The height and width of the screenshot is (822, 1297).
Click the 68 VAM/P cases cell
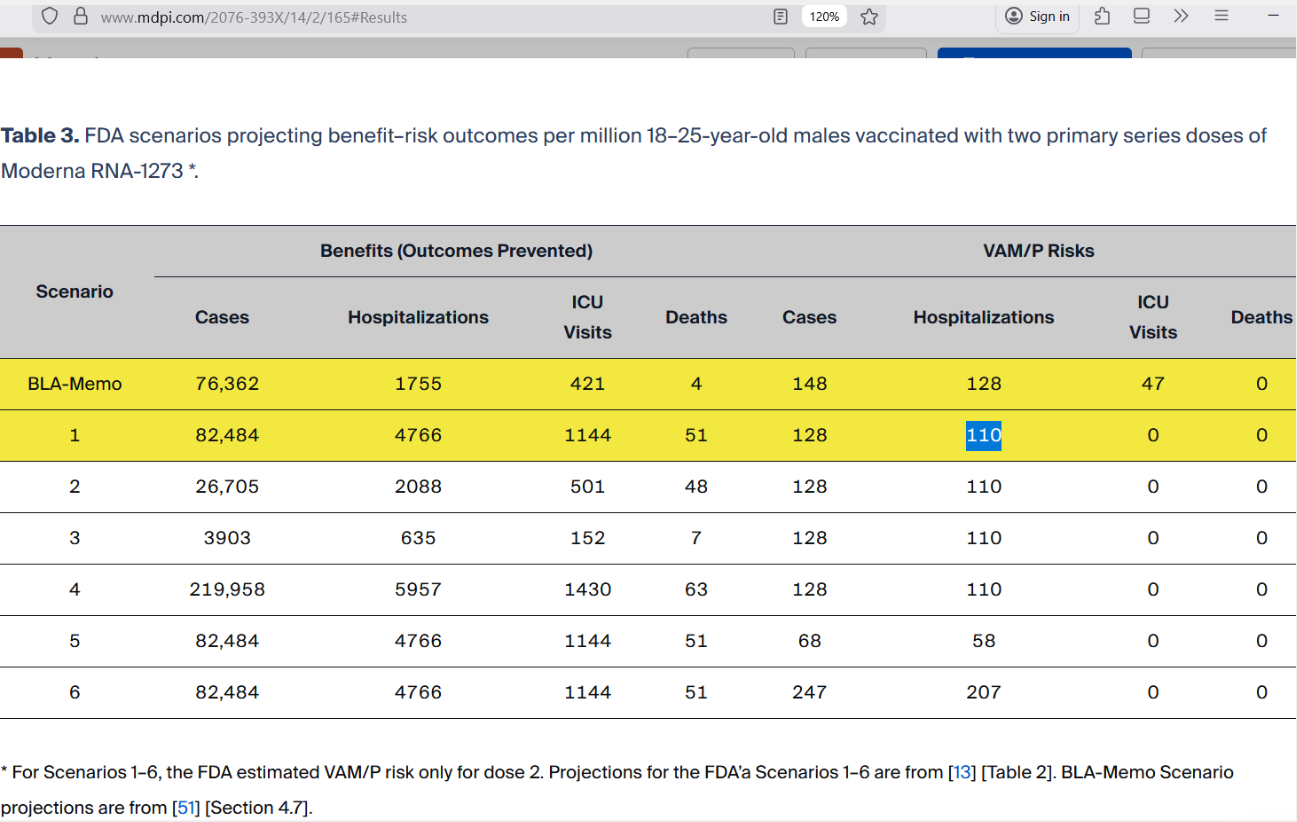coord(809,641)
